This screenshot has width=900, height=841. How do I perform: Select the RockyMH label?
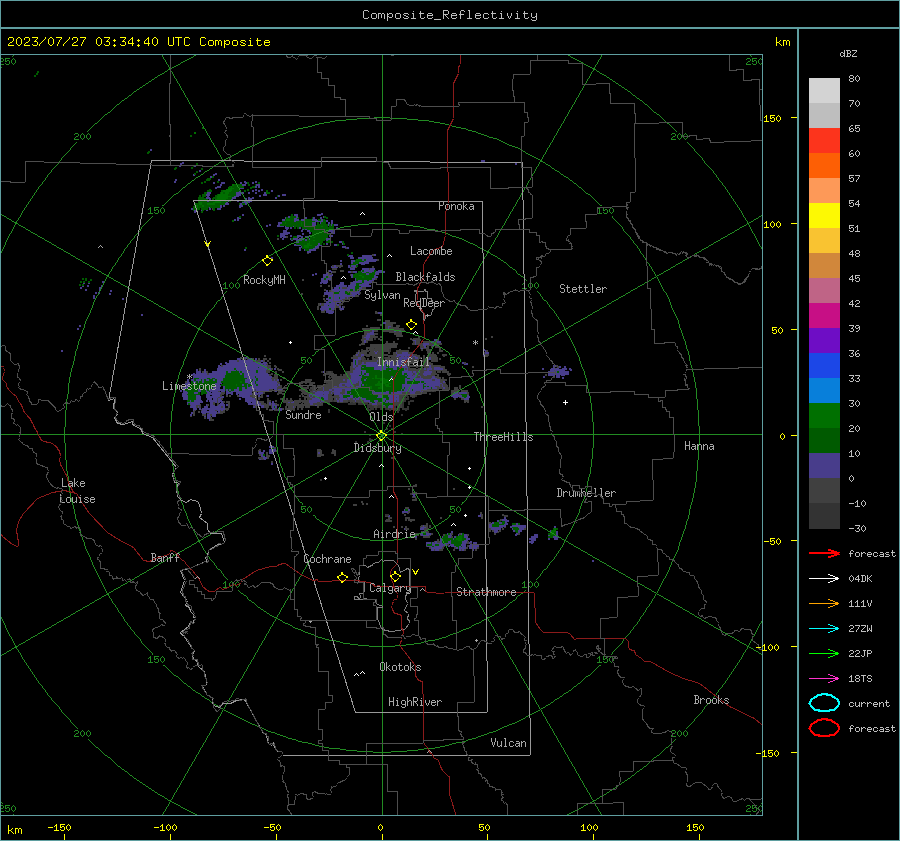(264, 280)
